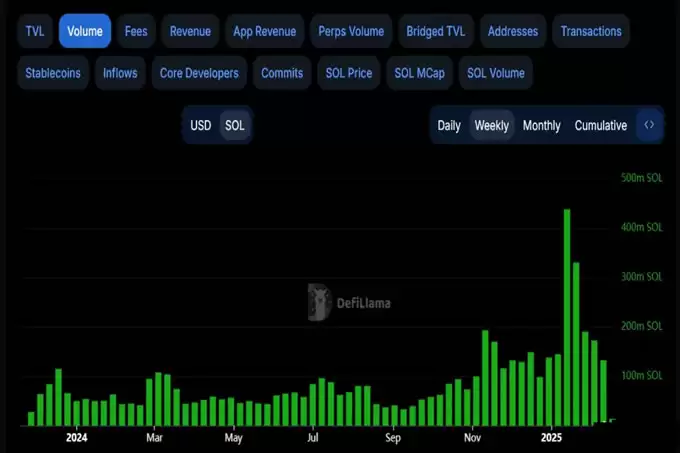Switch to the Fees metric
The height and width of the screenshot is (453, 680).
point(136,31)
